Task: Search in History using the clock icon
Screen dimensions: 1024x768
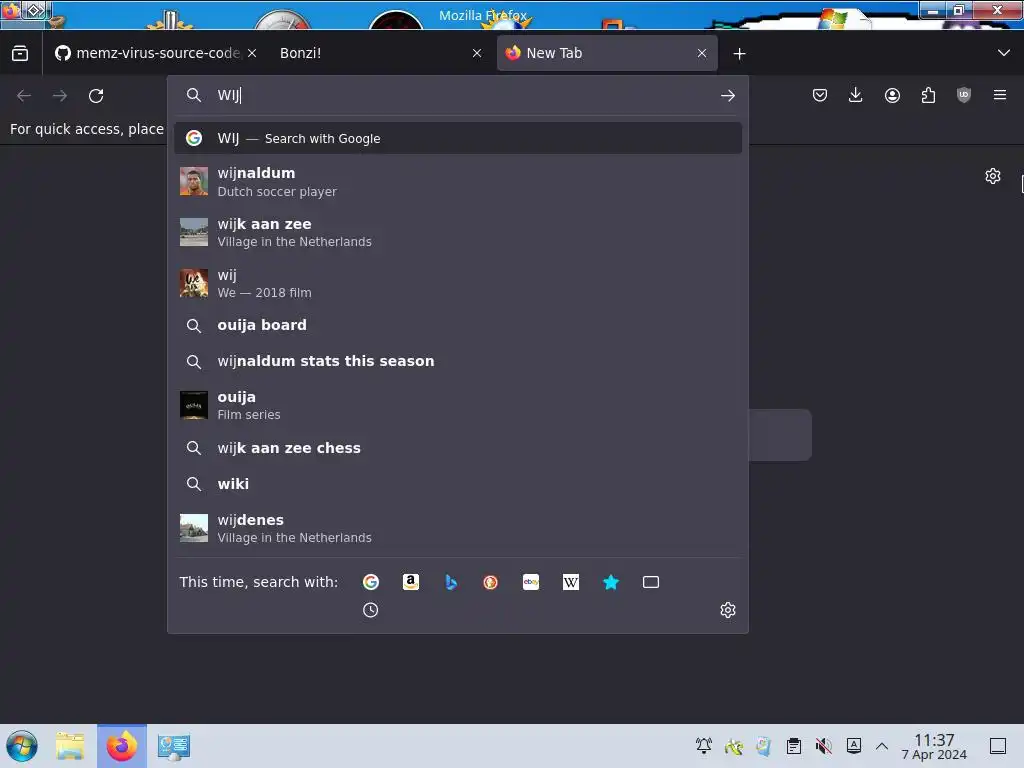Action: coord(370,610)
